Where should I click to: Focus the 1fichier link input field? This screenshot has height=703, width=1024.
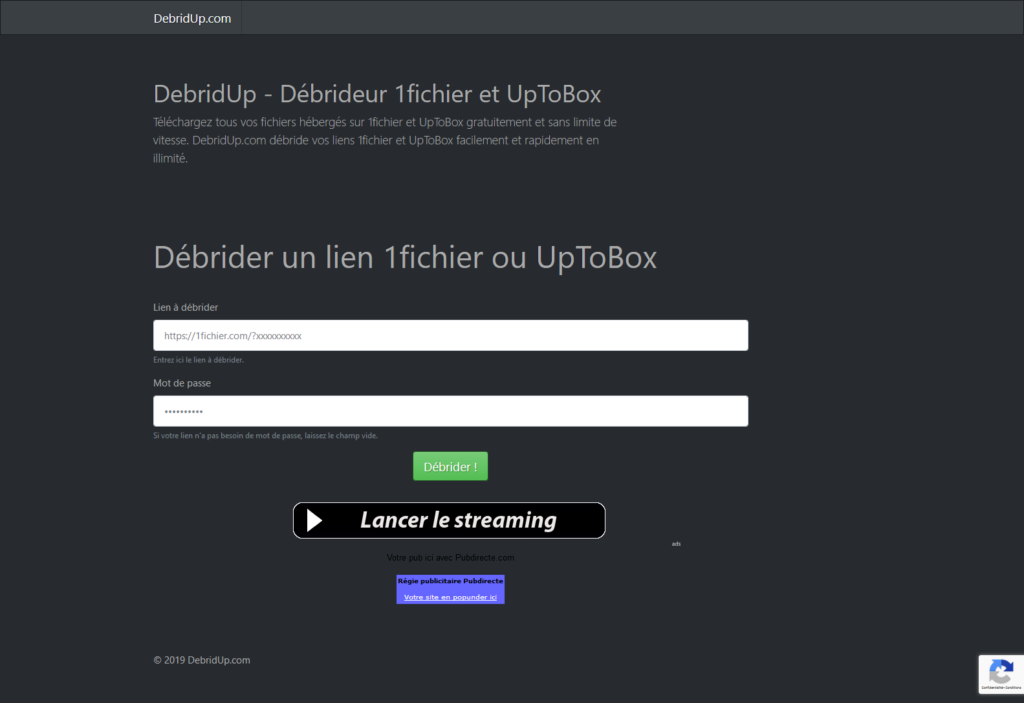(x=450, y=336)
